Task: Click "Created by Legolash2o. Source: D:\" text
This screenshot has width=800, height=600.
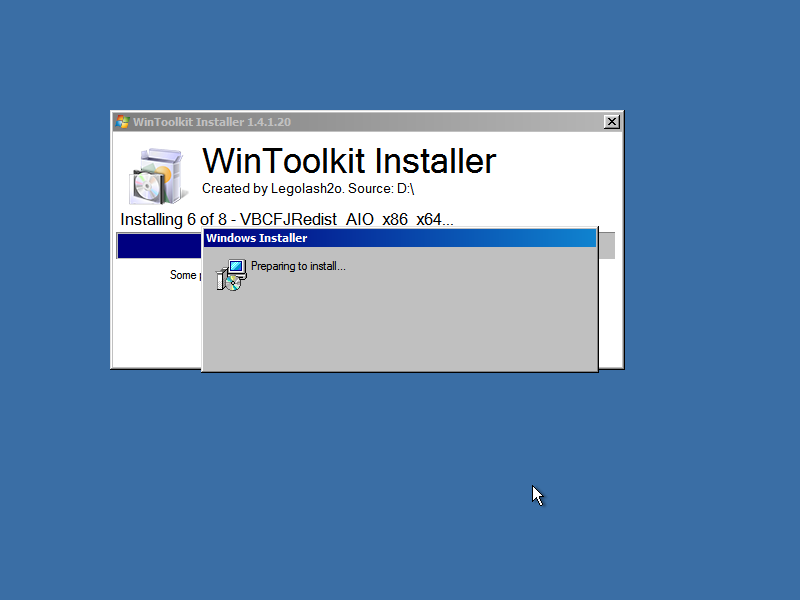Action: pos(308,189)
